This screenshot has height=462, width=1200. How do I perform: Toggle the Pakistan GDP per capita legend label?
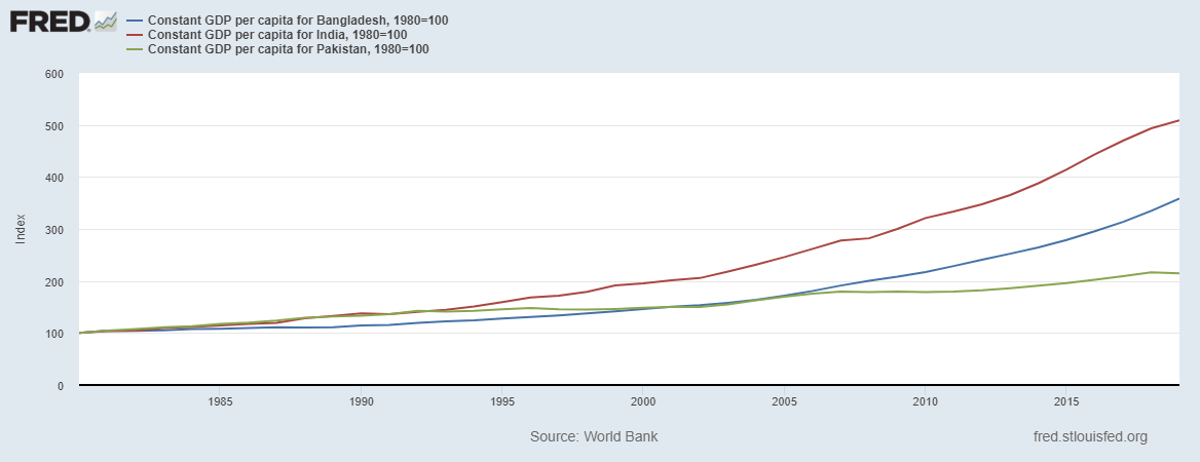click(x=288, y=49)
